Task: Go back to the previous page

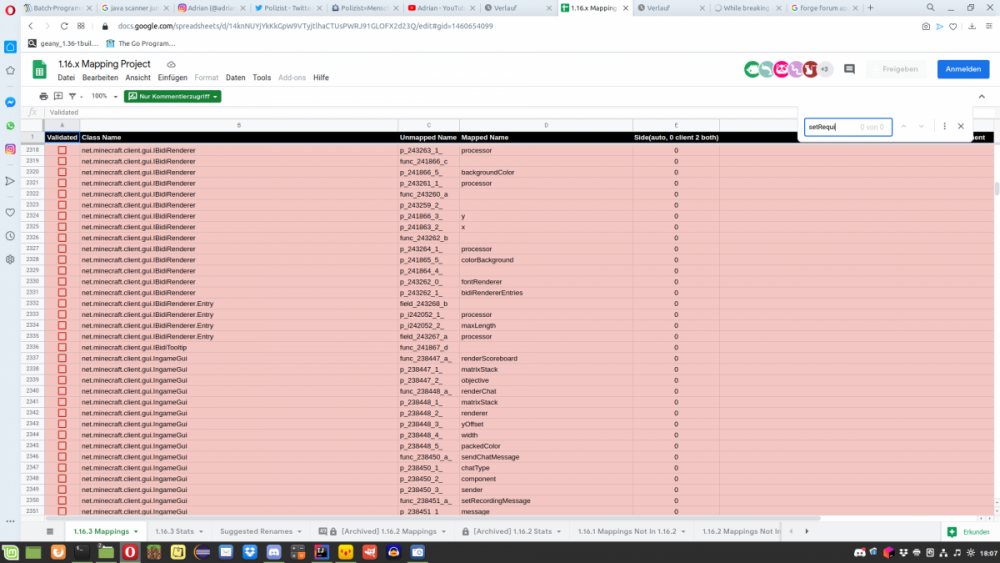Action: (x=31, y=26)
